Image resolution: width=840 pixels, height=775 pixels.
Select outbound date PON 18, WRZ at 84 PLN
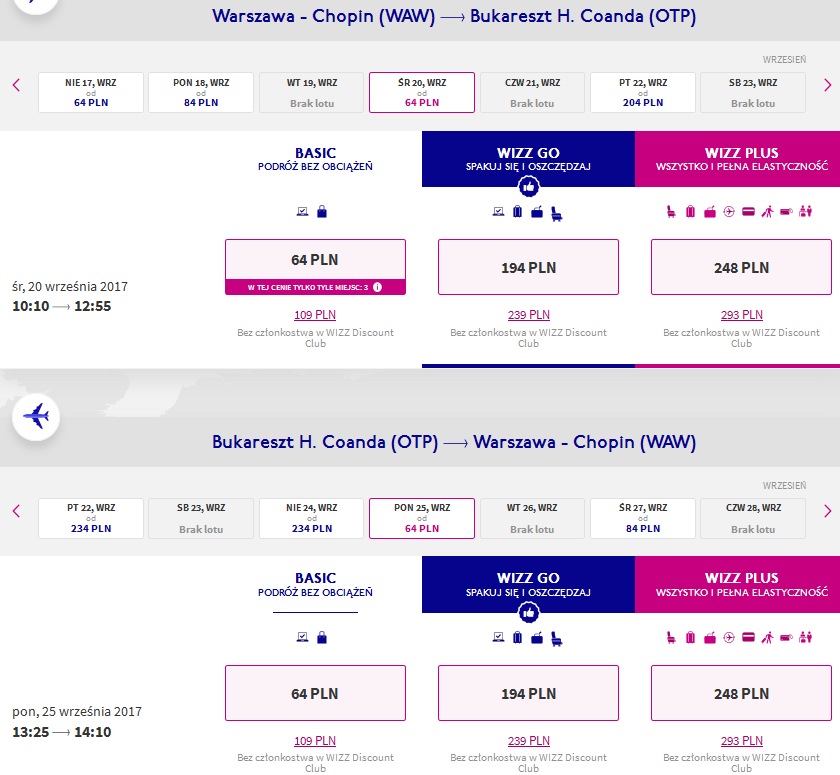201,93
